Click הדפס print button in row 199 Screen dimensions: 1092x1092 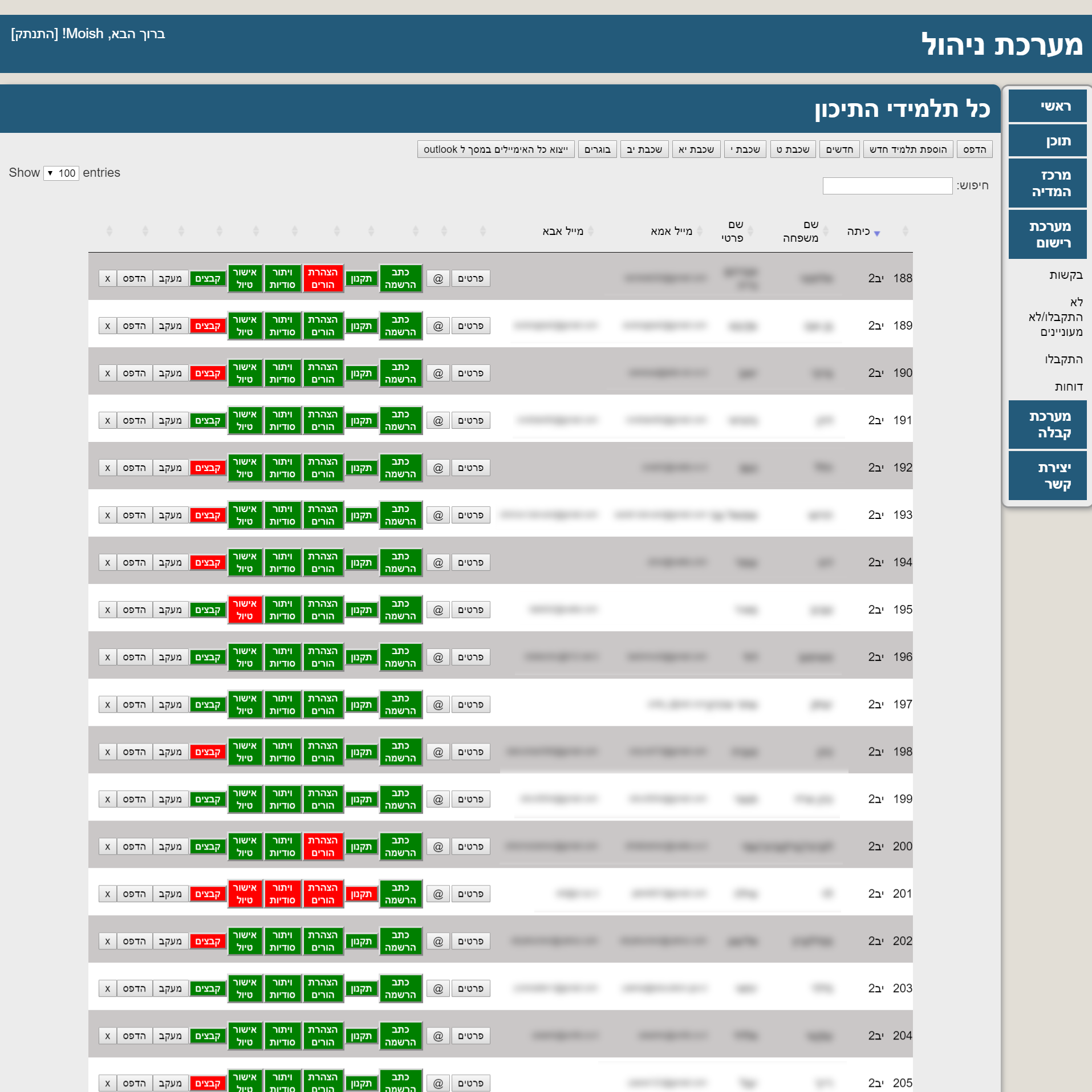pyautogui.click(x=134, y=799)
